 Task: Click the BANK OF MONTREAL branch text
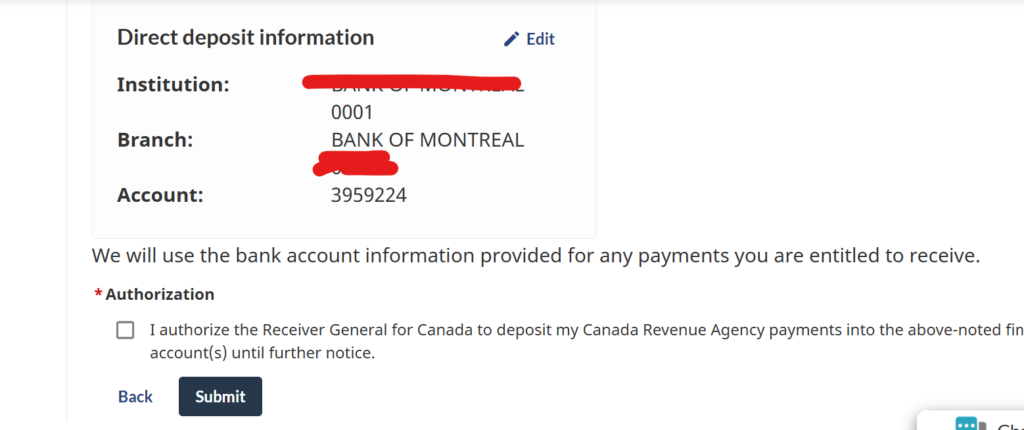coord(428,141)
